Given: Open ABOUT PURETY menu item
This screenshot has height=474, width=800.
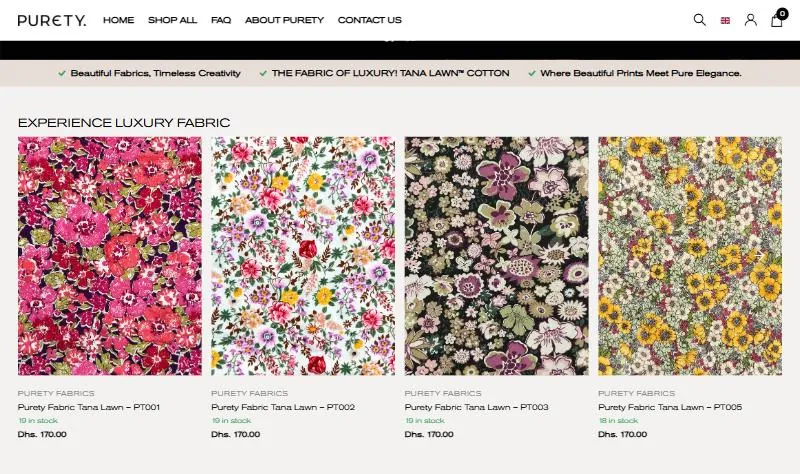Looking at the screenshot, I should pyautogui.click(x=284, y=20).
